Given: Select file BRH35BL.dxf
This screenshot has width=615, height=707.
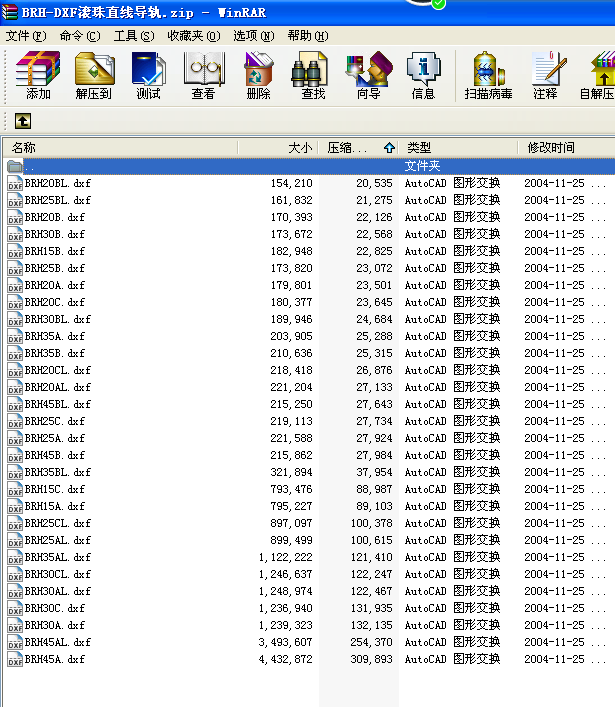Looking at the screenshot, I should tap(57, 472).
